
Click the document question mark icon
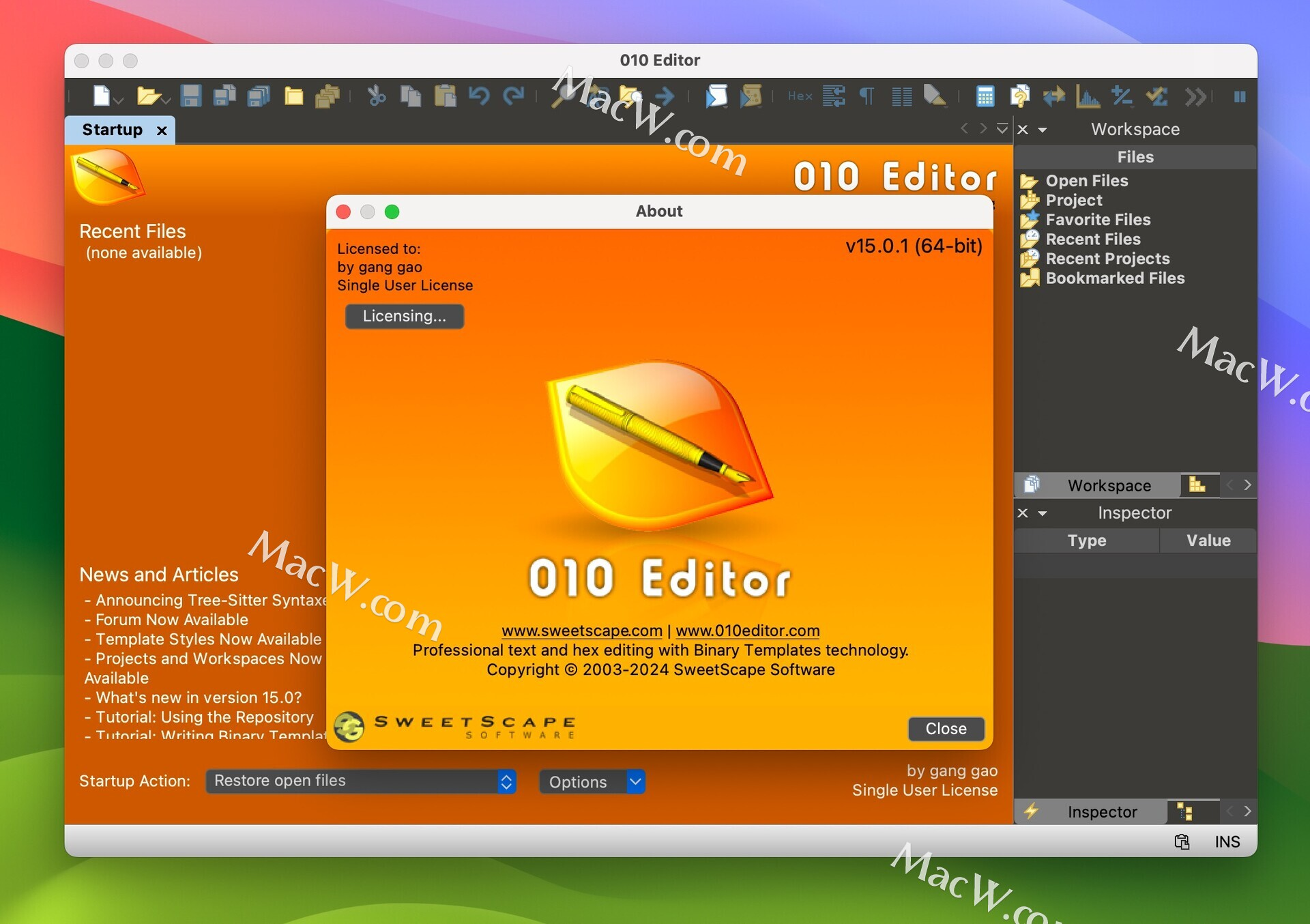click(1020, 96)
